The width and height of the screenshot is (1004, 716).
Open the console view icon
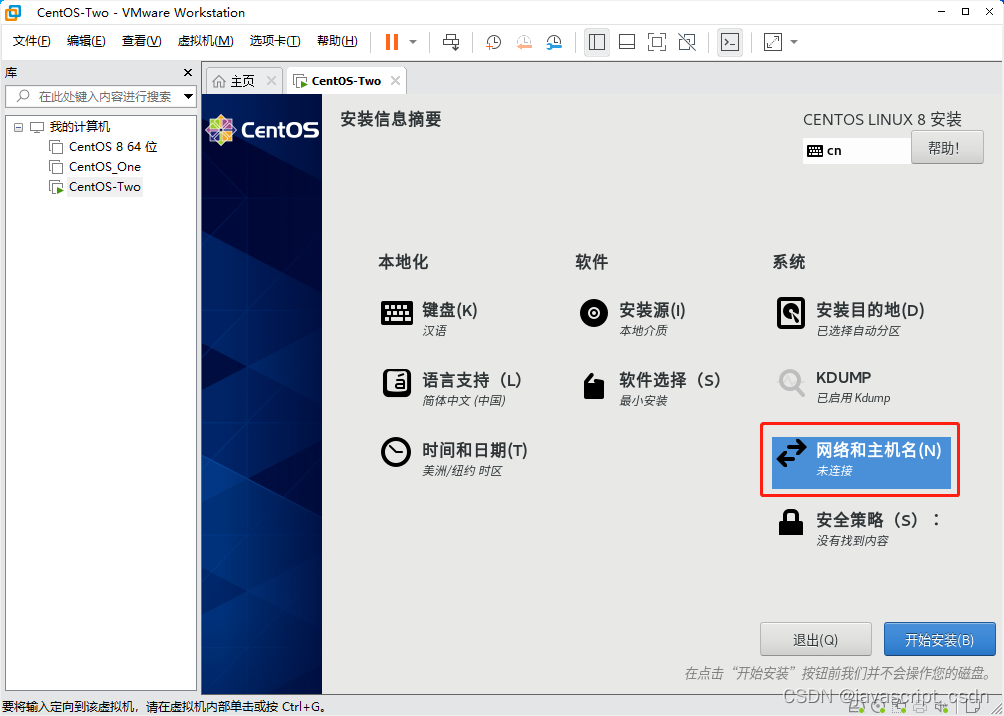pyautogui.click(x=729, y=42)
